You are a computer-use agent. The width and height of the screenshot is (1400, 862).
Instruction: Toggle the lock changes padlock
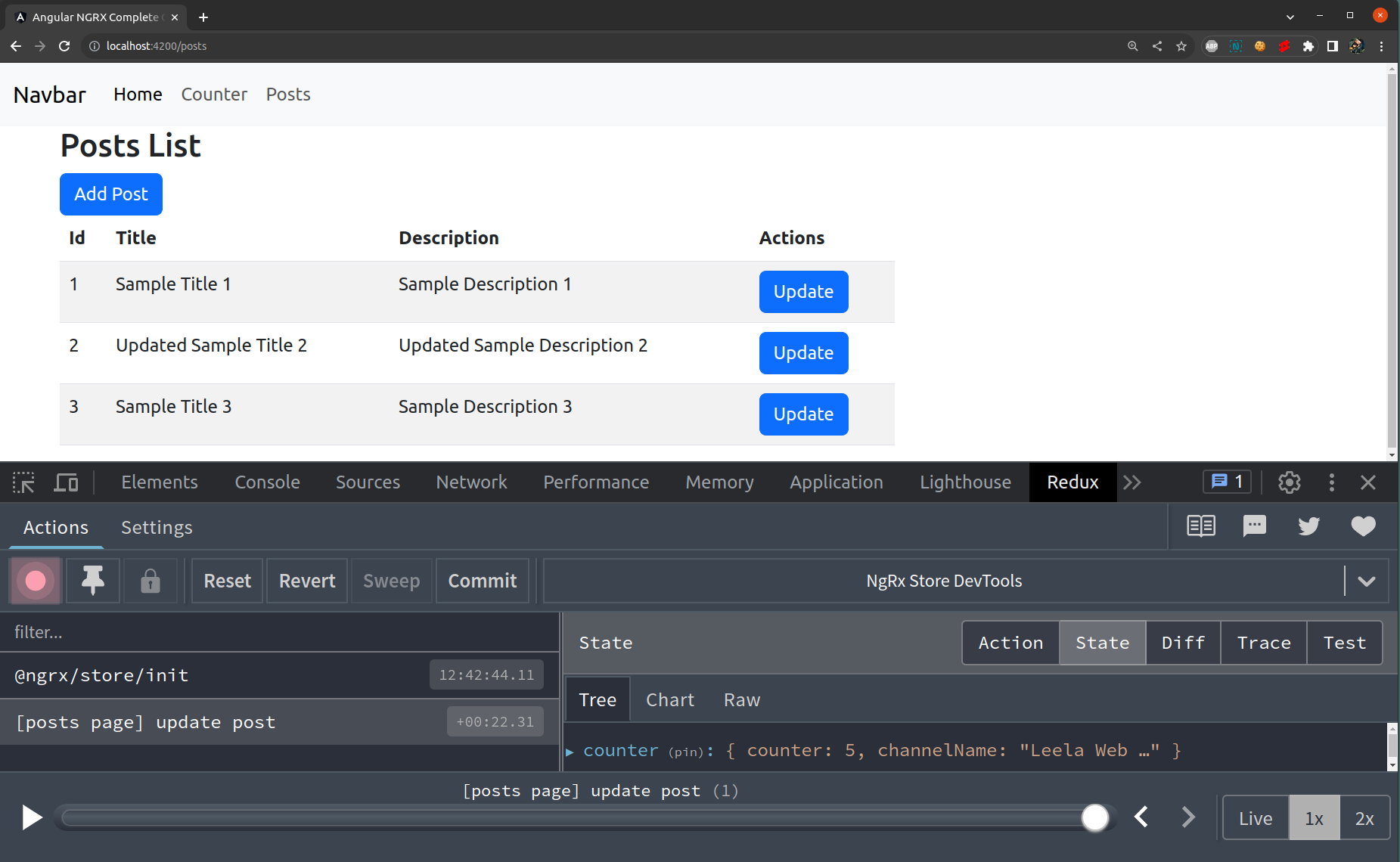coord(150,581)
